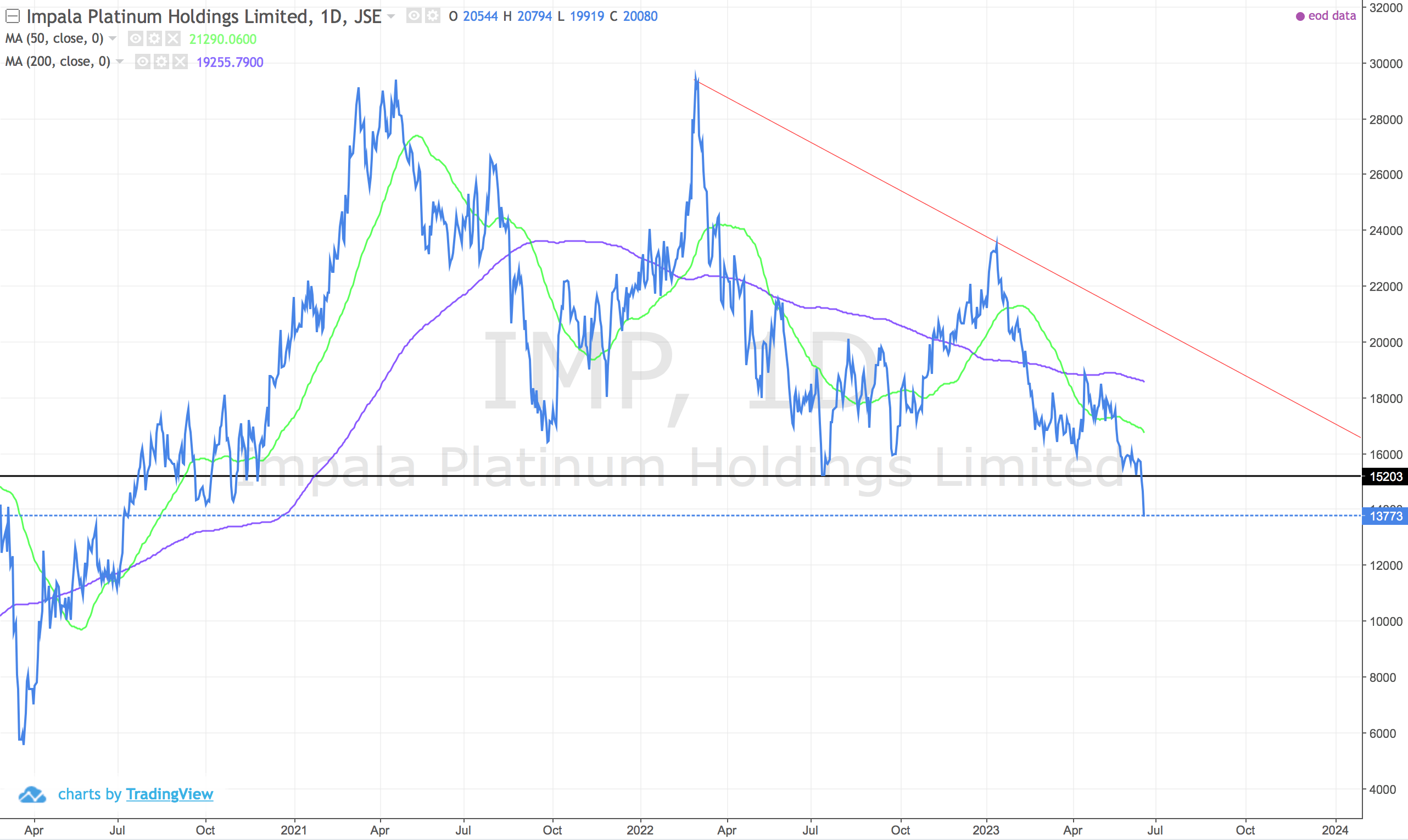Click the MA (50, close, 0) label
Screen dimensions: 1408x840
[54, 38]
